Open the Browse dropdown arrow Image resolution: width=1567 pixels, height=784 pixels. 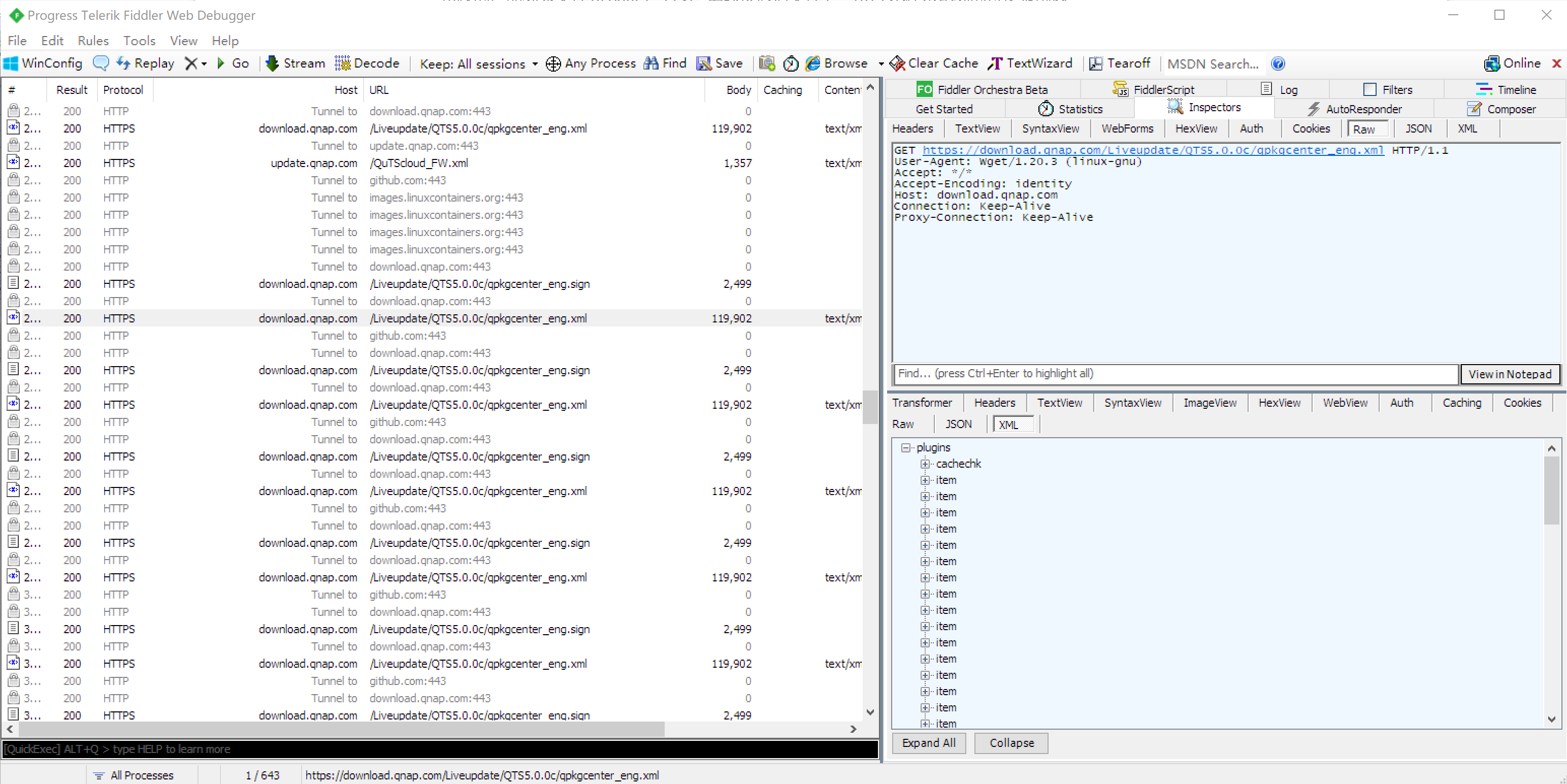(881, 64)
